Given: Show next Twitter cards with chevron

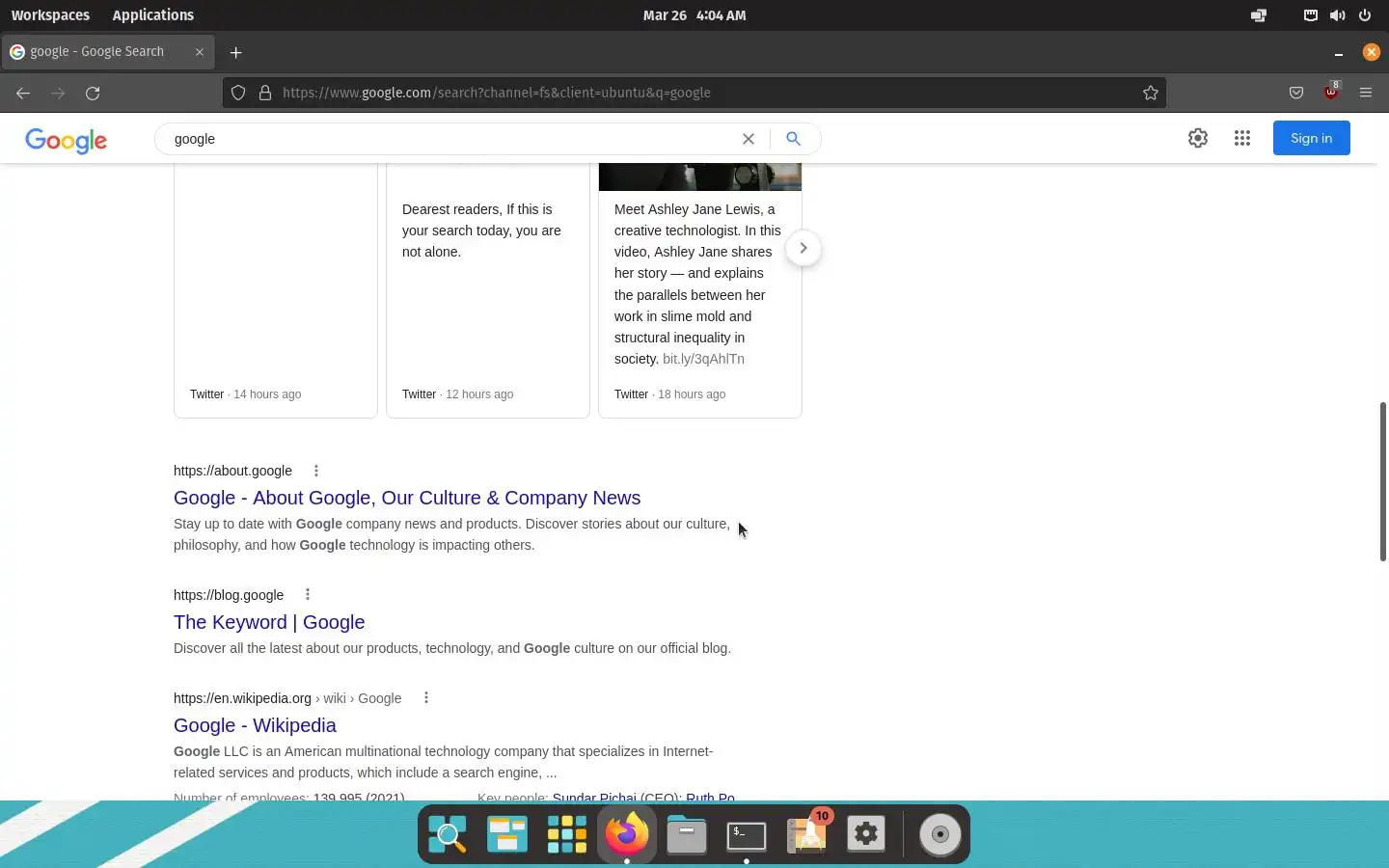Looking at the screenshot, I should click(803, 248).
